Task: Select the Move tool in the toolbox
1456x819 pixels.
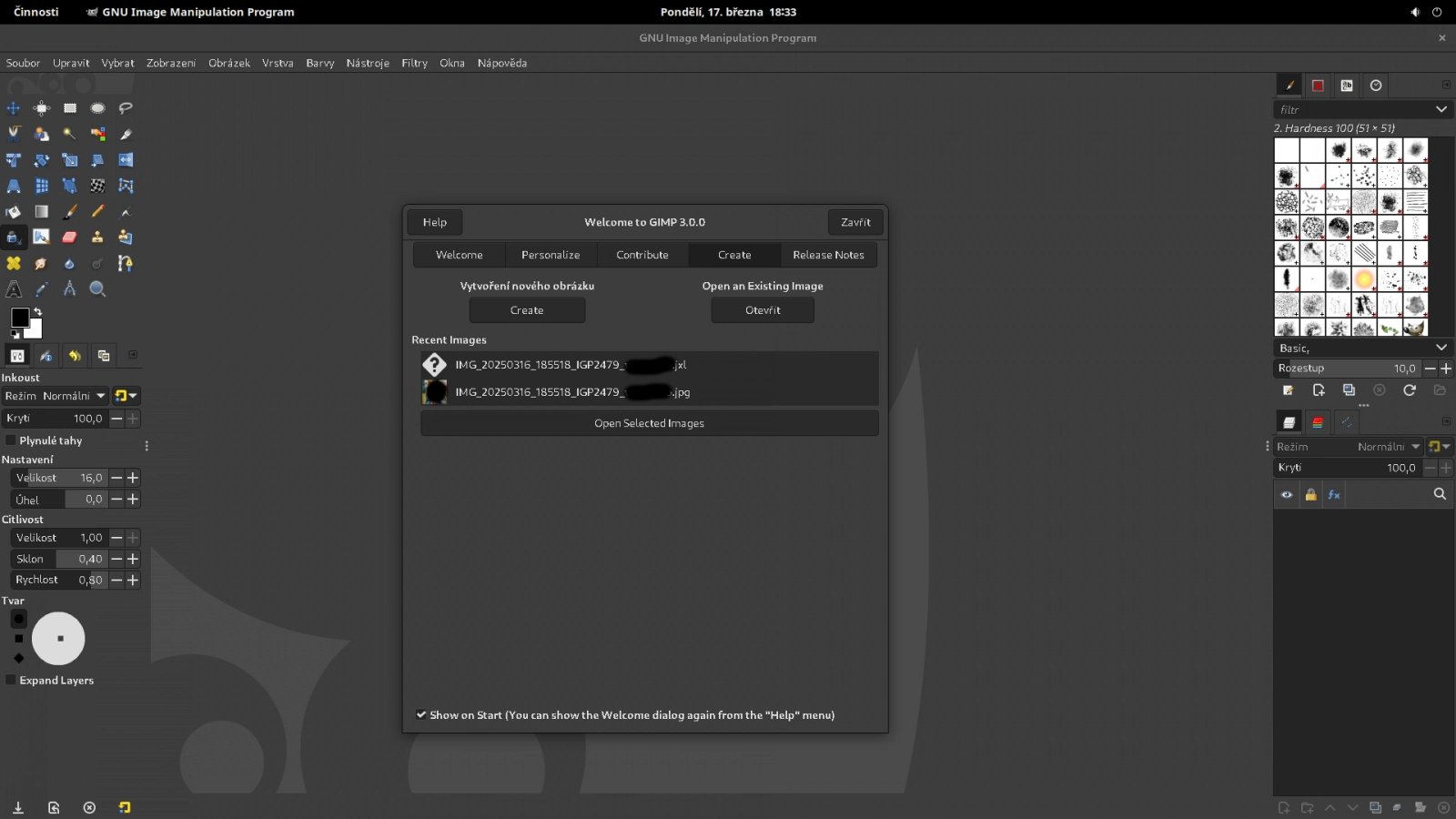Action: pyautogui.click(x=14, y=108)
